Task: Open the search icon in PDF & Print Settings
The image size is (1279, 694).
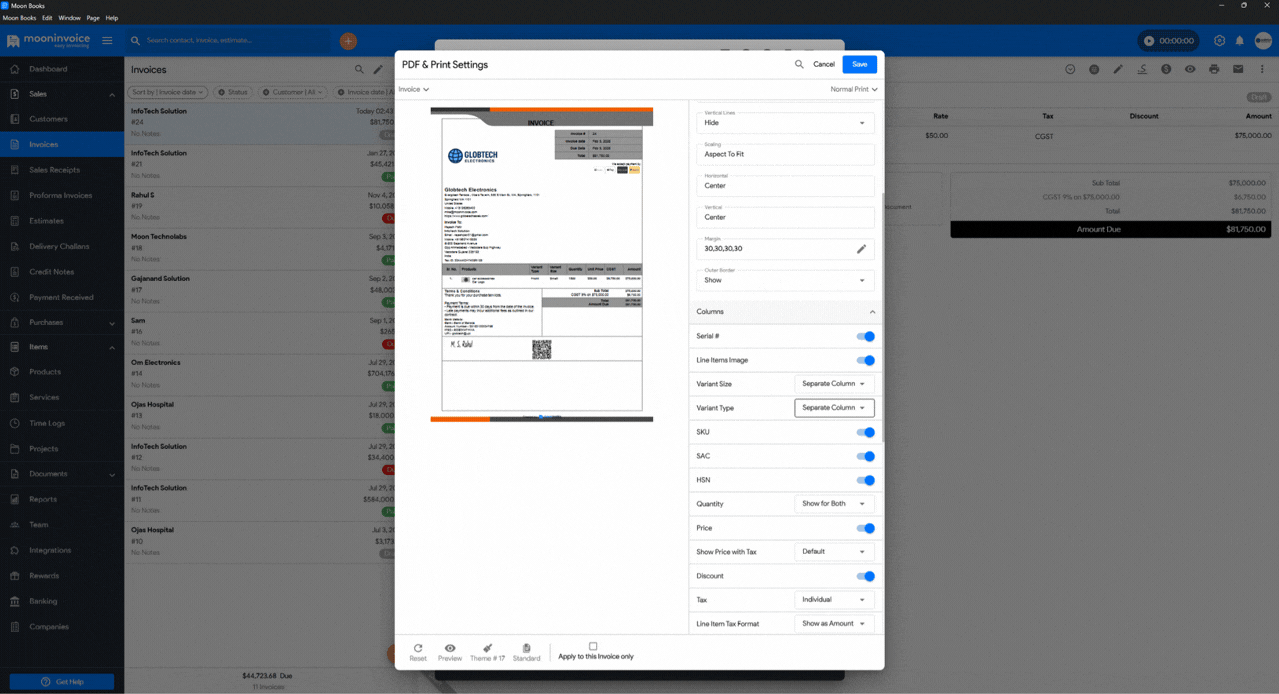Action: 800,63
